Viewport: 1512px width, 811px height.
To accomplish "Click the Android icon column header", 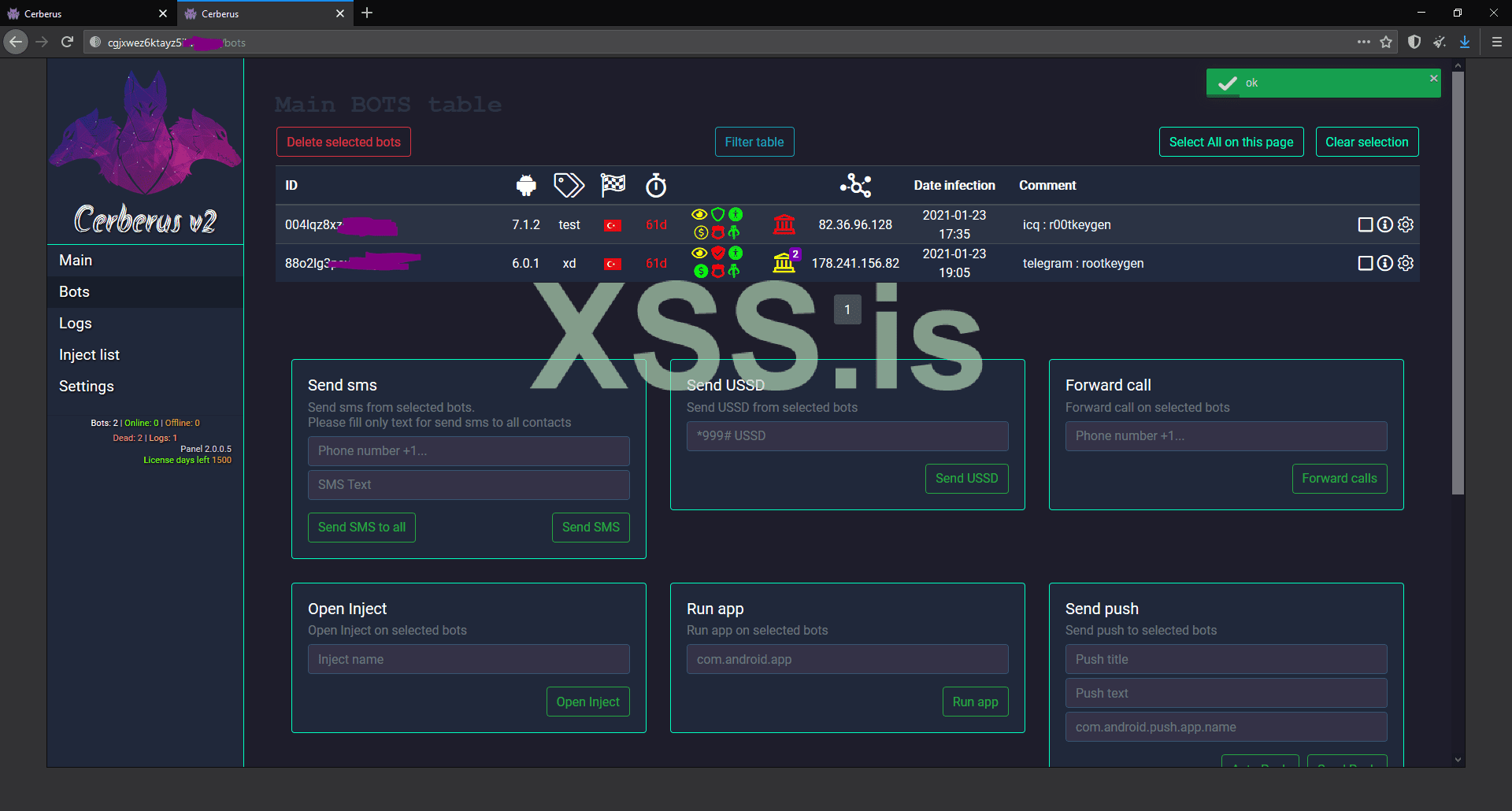I will pos(526,186).
